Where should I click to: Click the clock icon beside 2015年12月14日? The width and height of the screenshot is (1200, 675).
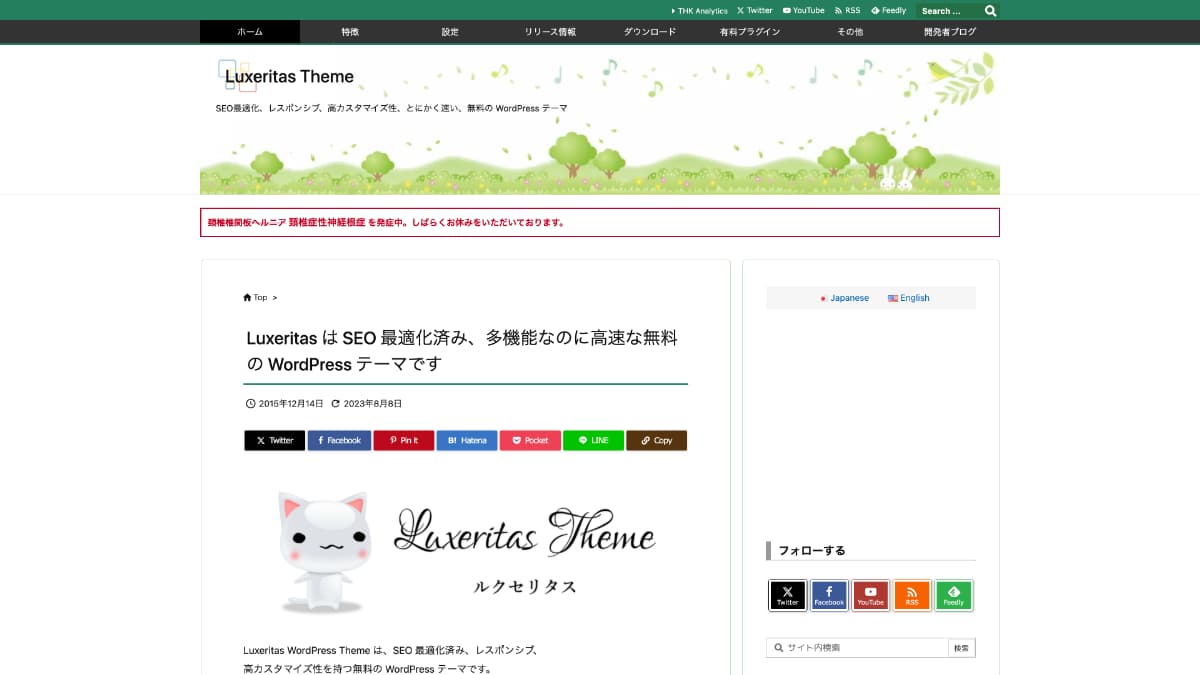point(250,404)
